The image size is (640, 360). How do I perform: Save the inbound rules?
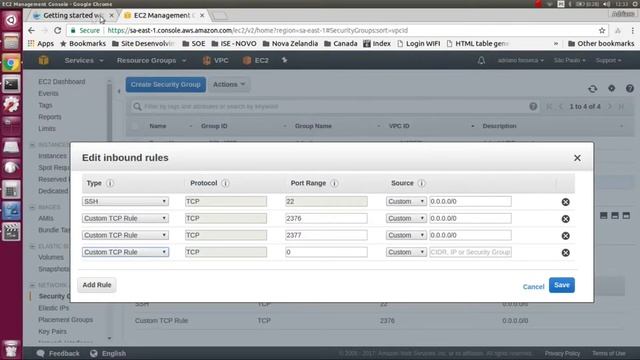(x=562, y=285)
